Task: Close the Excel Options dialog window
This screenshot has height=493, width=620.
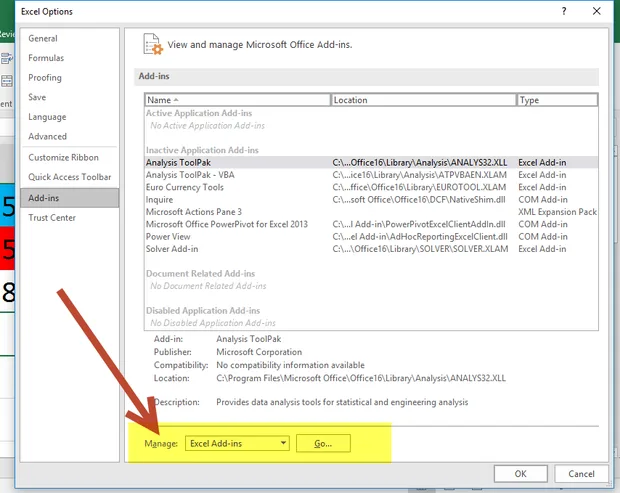Action: (597, 11)
